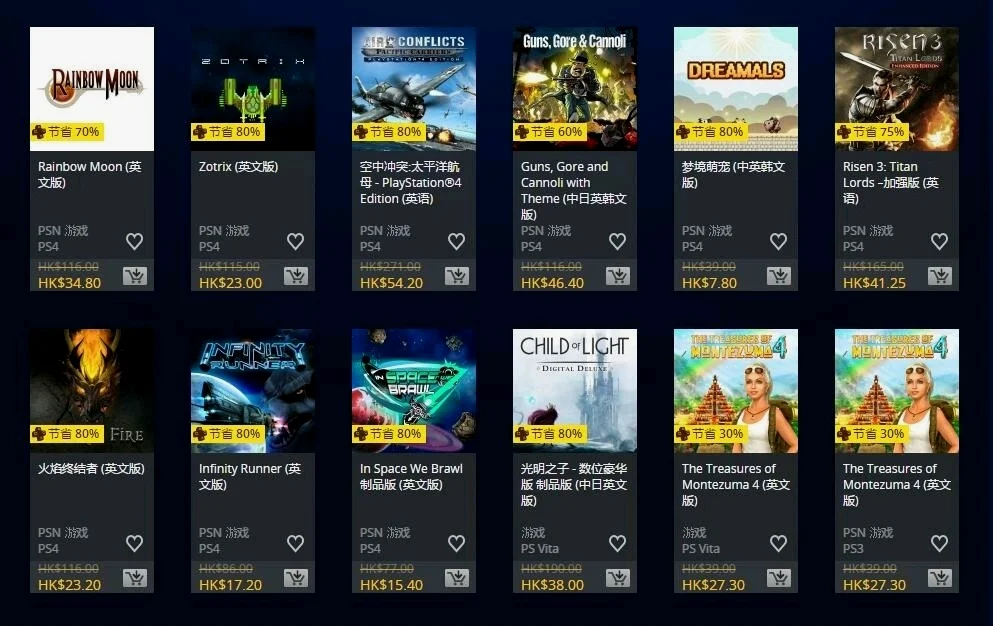Open the Risen 3 Titan Lords cover art
993x626 pixels.
click(897, 89)
